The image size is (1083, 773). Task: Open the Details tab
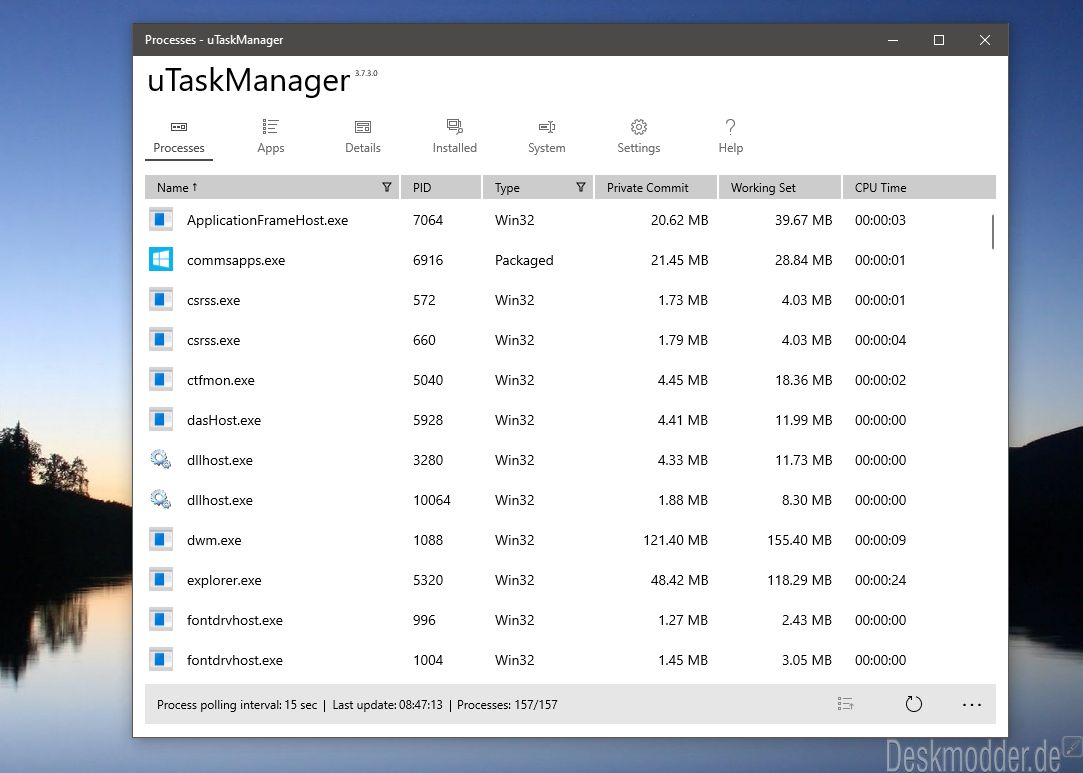(x=363, y=137)
